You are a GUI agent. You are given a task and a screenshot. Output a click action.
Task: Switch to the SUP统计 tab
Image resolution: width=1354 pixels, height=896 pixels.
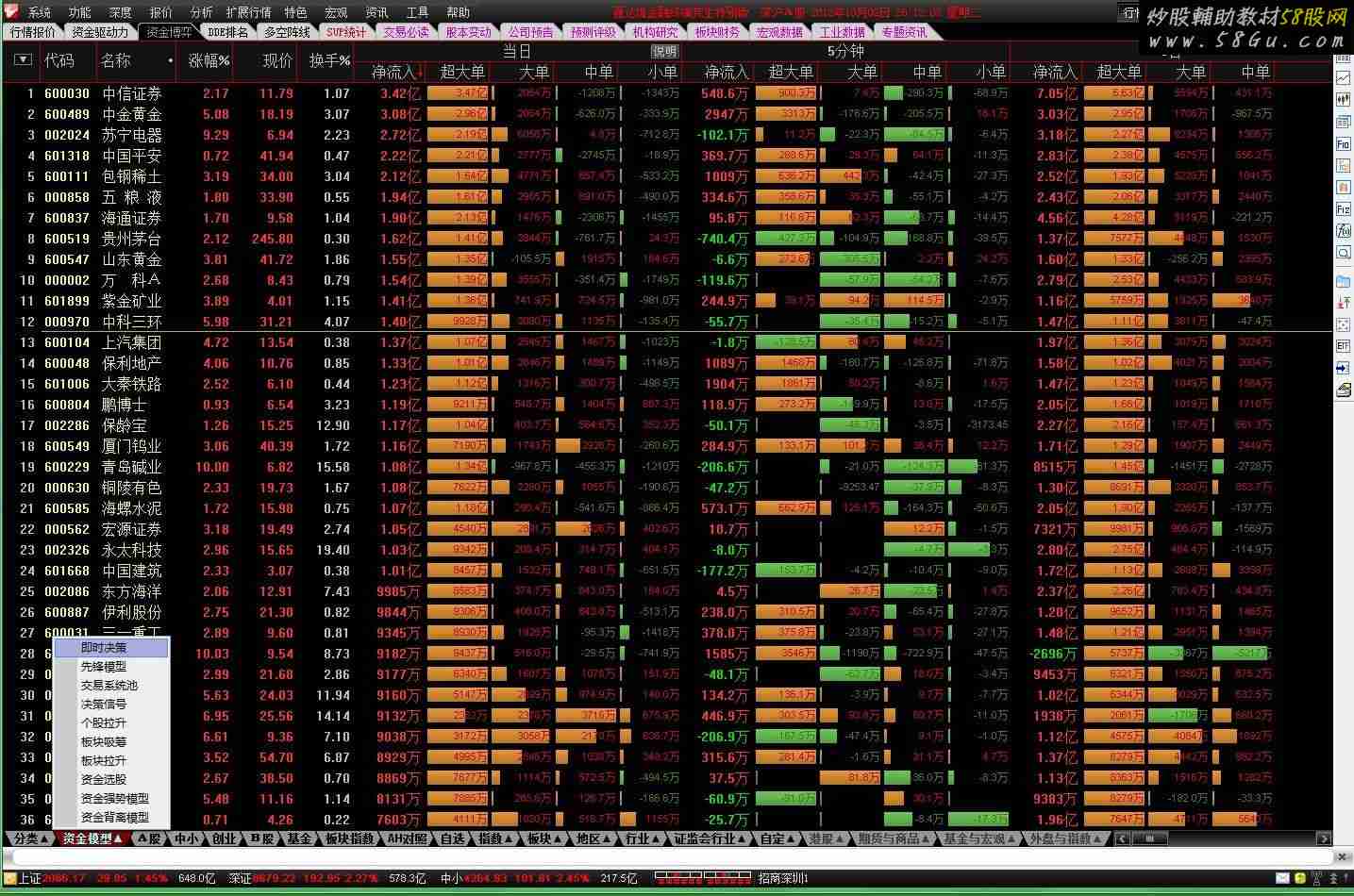[x=346, y=32]
